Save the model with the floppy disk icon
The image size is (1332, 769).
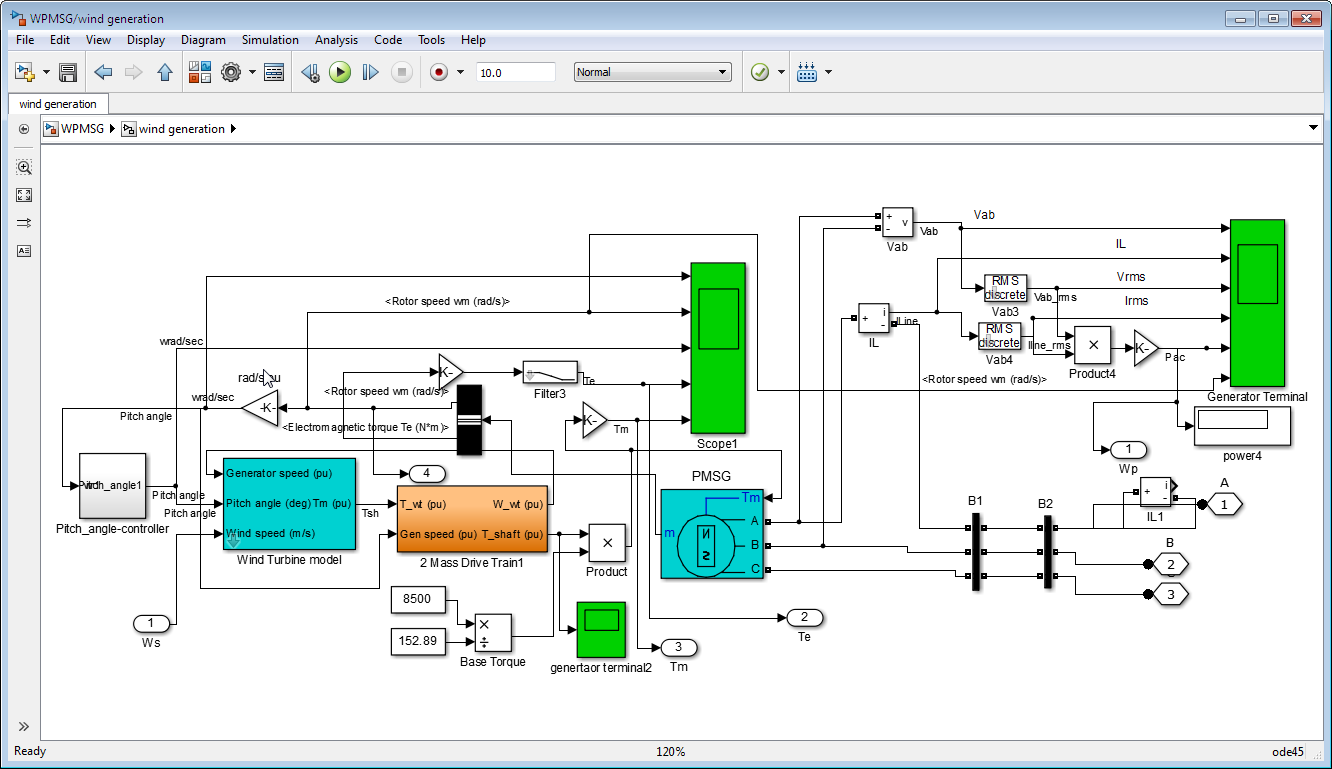tap(68, 72)
